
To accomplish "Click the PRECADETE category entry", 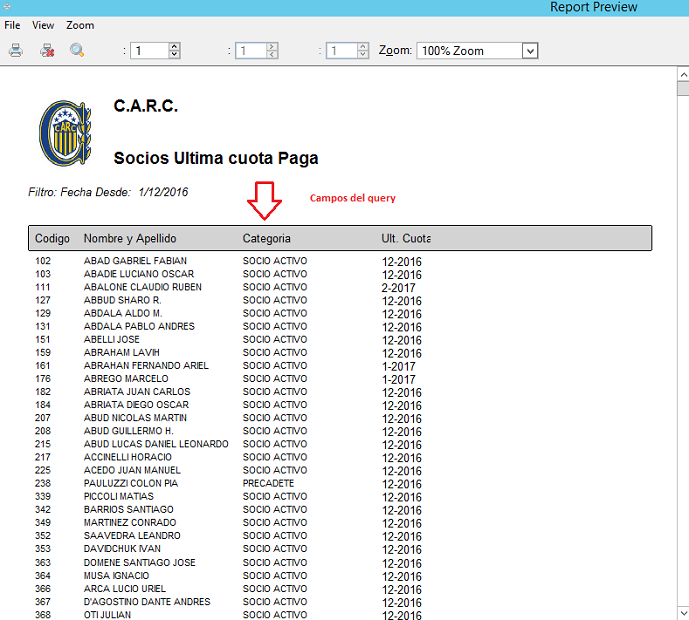I will click(268, 483).
